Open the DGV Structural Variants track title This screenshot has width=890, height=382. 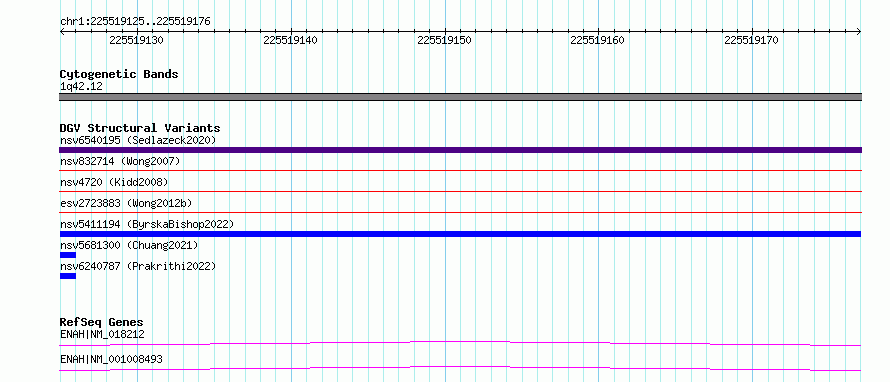(x=140, y=128)
